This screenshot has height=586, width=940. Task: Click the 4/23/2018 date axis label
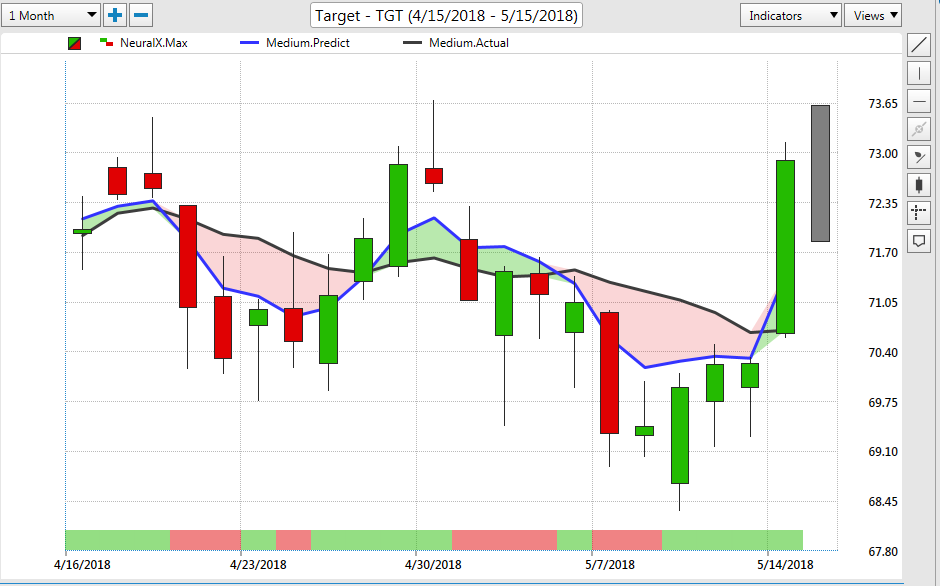click(258, 564)
